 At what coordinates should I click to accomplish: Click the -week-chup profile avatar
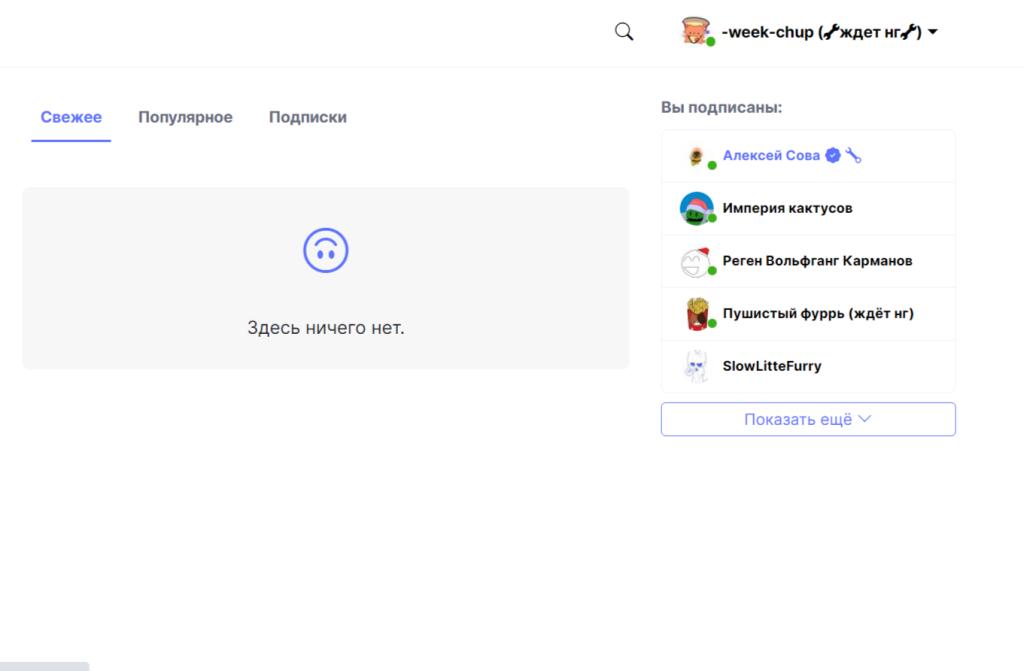pos(696,31)
